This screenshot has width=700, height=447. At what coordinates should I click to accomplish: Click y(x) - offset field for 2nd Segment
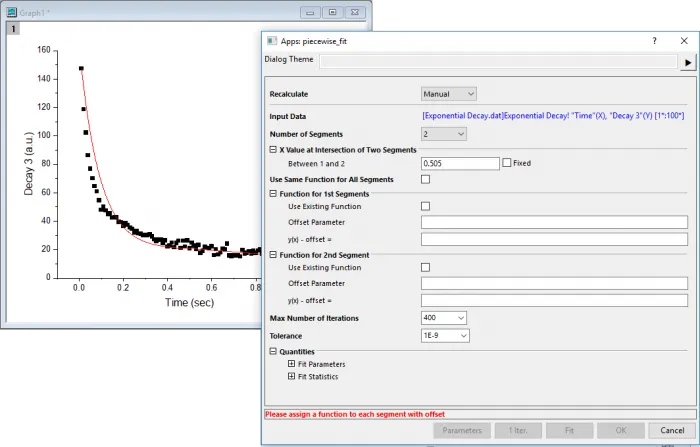click(x=554, y=301)
